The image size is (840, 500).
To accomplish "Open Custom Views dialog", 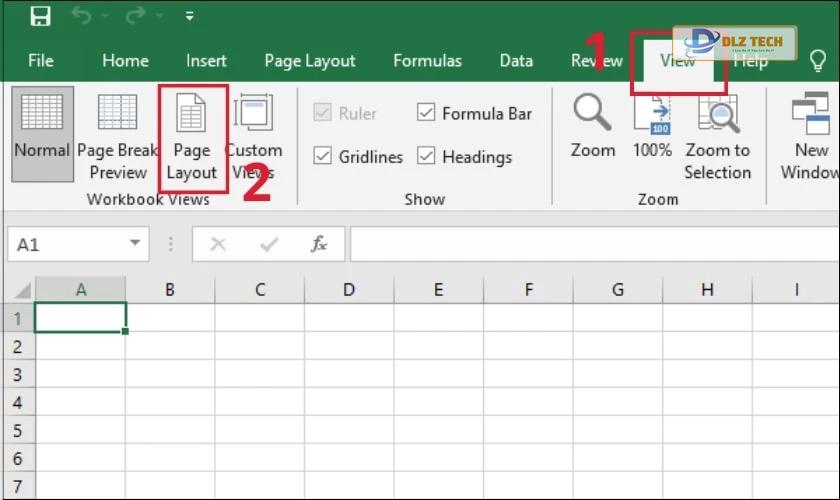I will (x=253, y=136).
